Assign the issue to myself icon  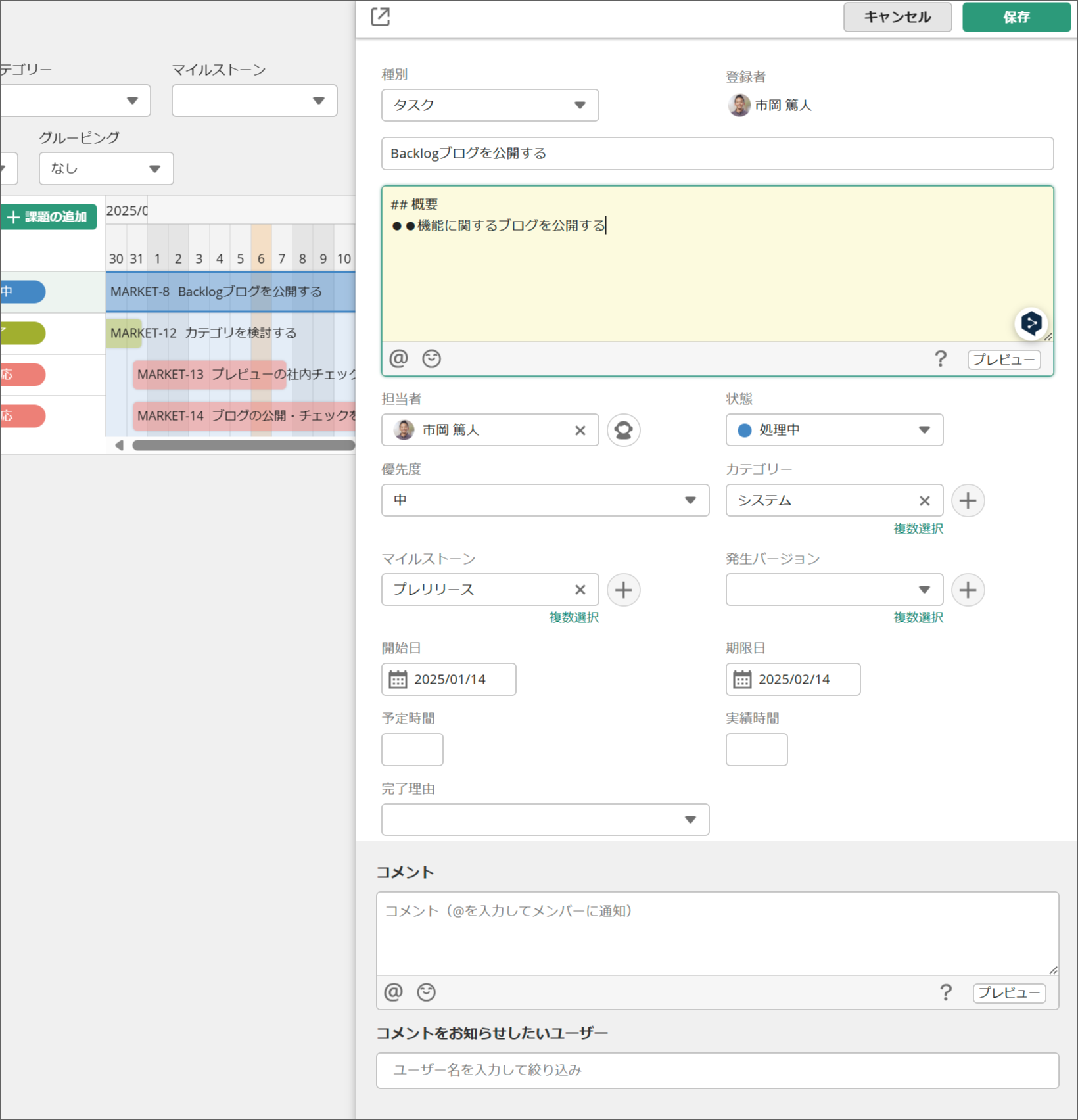click(x=623, y=430)
